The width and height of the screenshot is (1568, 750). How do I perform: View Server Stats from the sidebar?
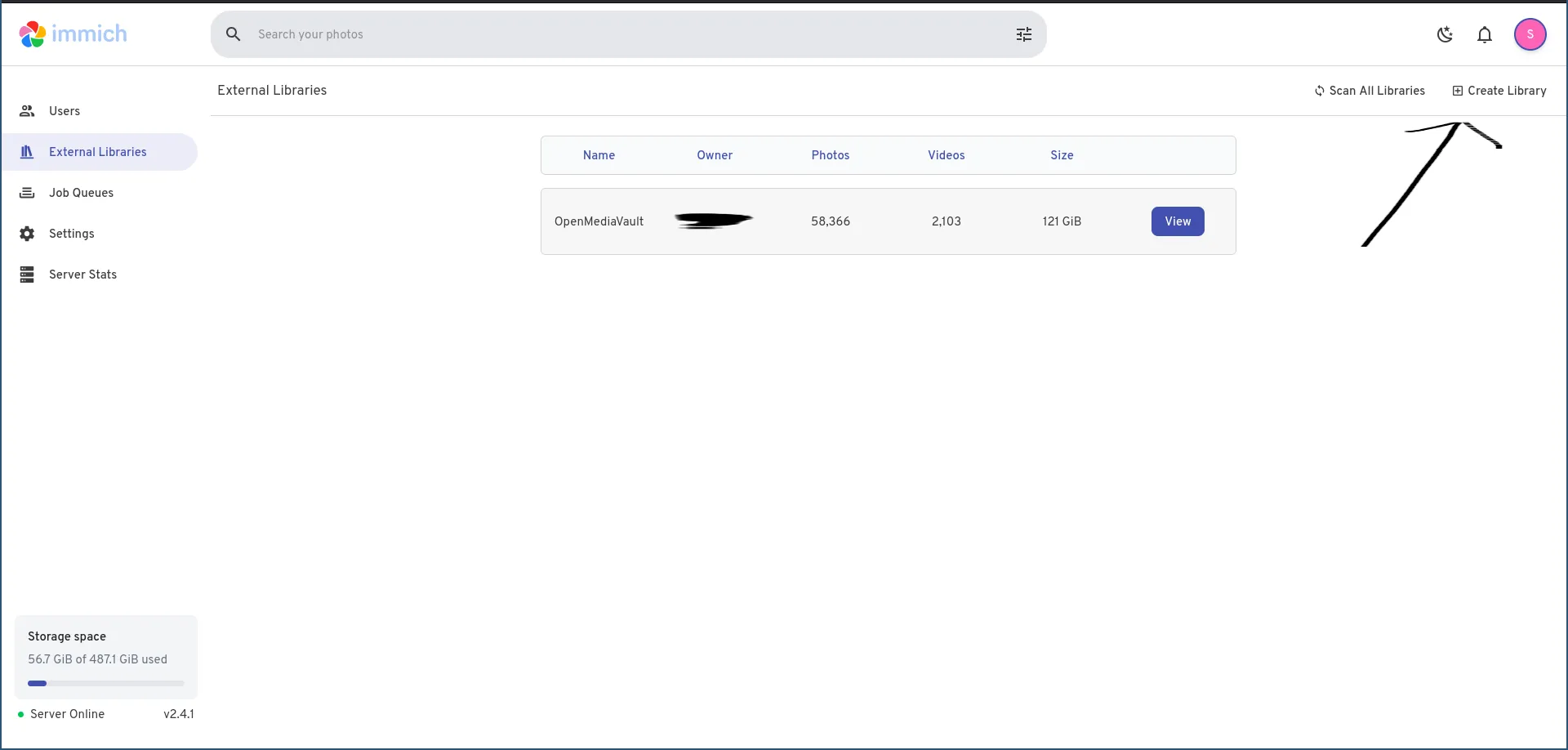click(x=82, y=275)
